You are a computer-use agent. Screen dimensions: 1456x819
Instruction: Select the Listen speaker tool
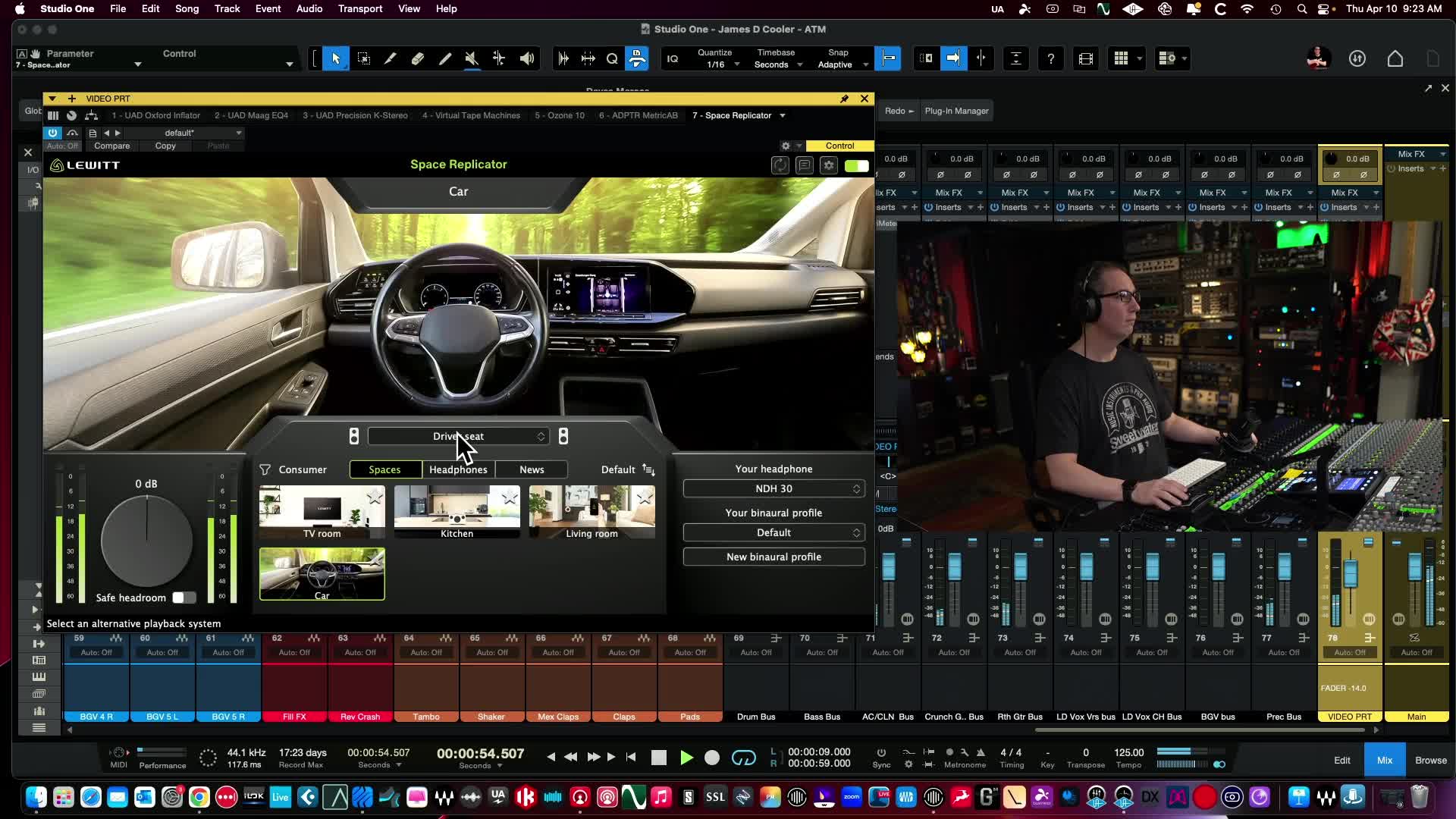coord(527,58)
